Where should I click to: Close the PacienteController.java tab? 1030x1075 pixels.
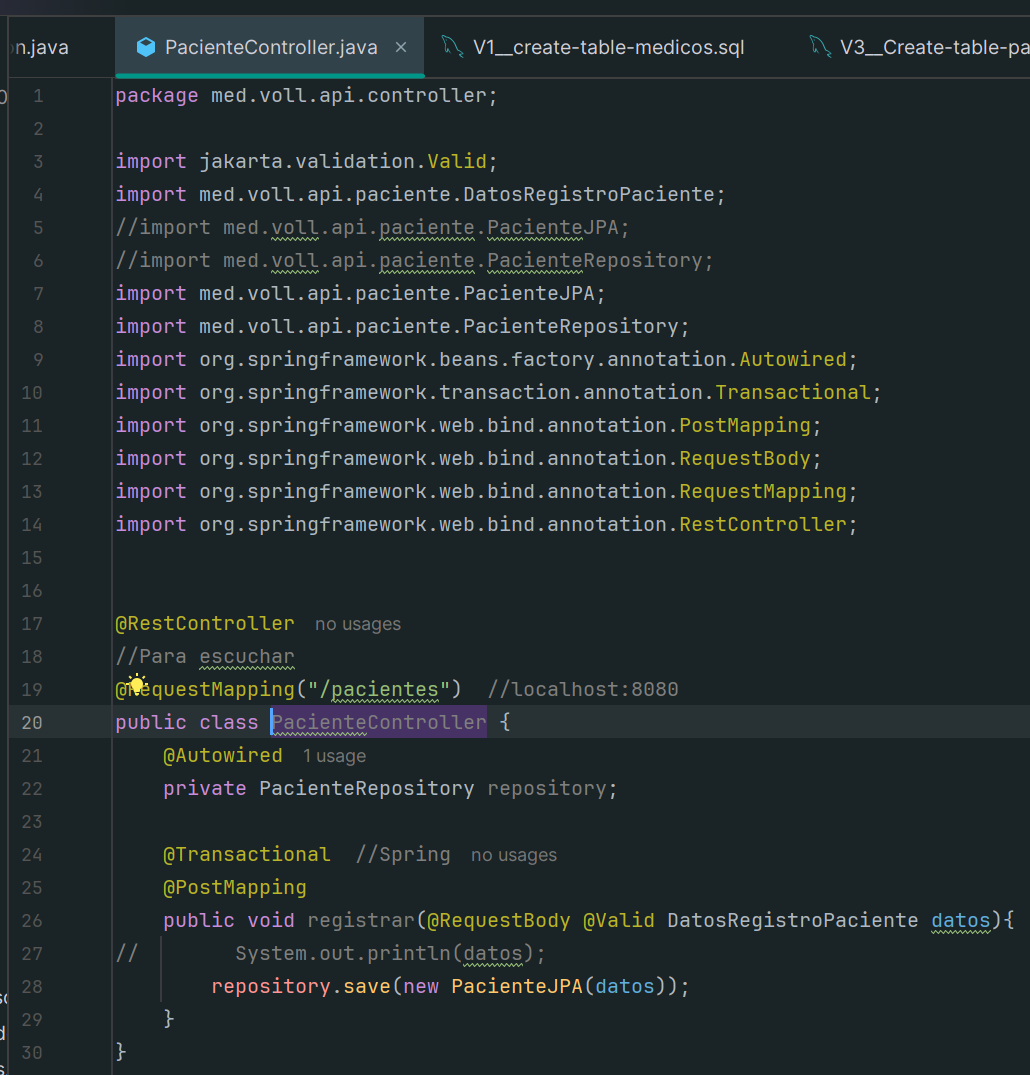coord(401,47)
